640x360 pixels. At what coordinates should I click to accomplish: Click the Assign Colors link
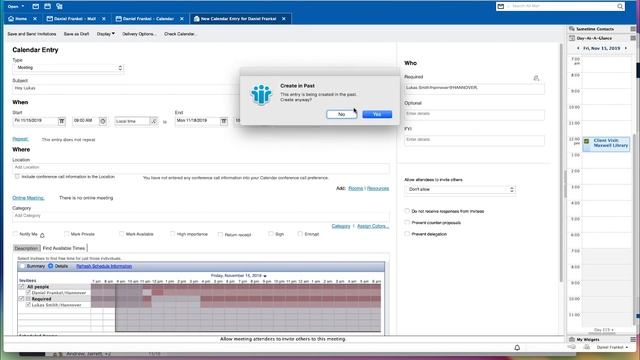click(373, 226)
